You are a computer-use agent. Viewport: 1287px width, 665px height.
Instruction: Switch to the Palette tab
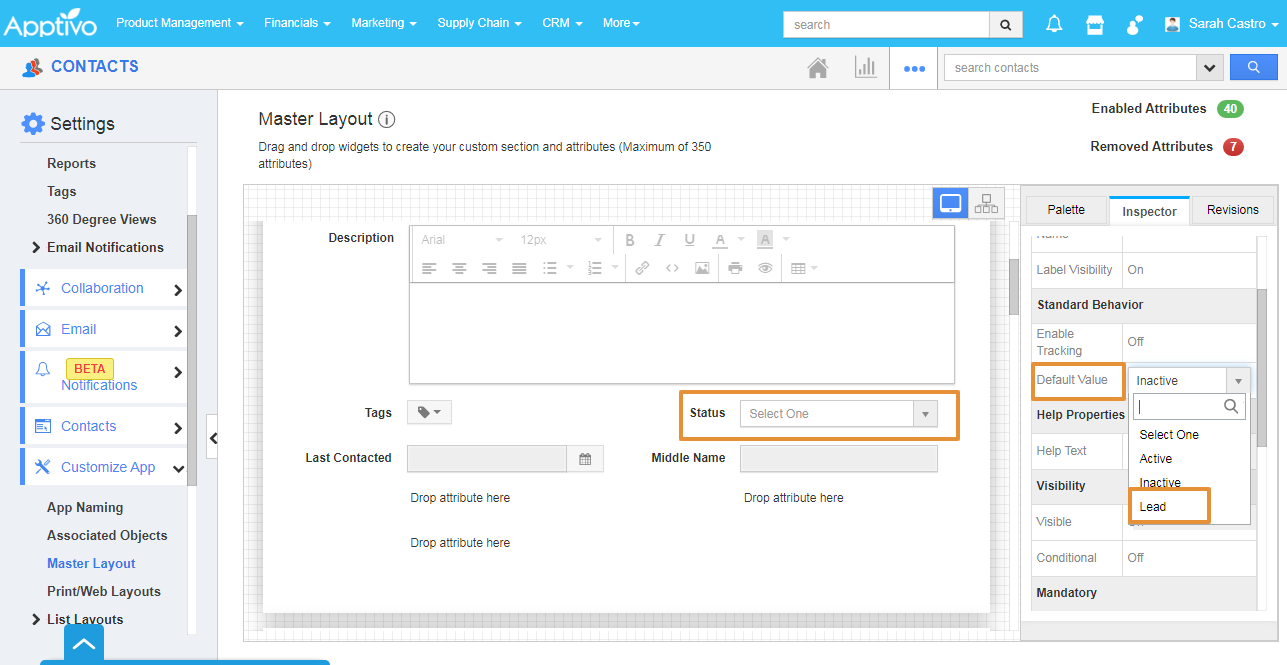pos(1066,210)
